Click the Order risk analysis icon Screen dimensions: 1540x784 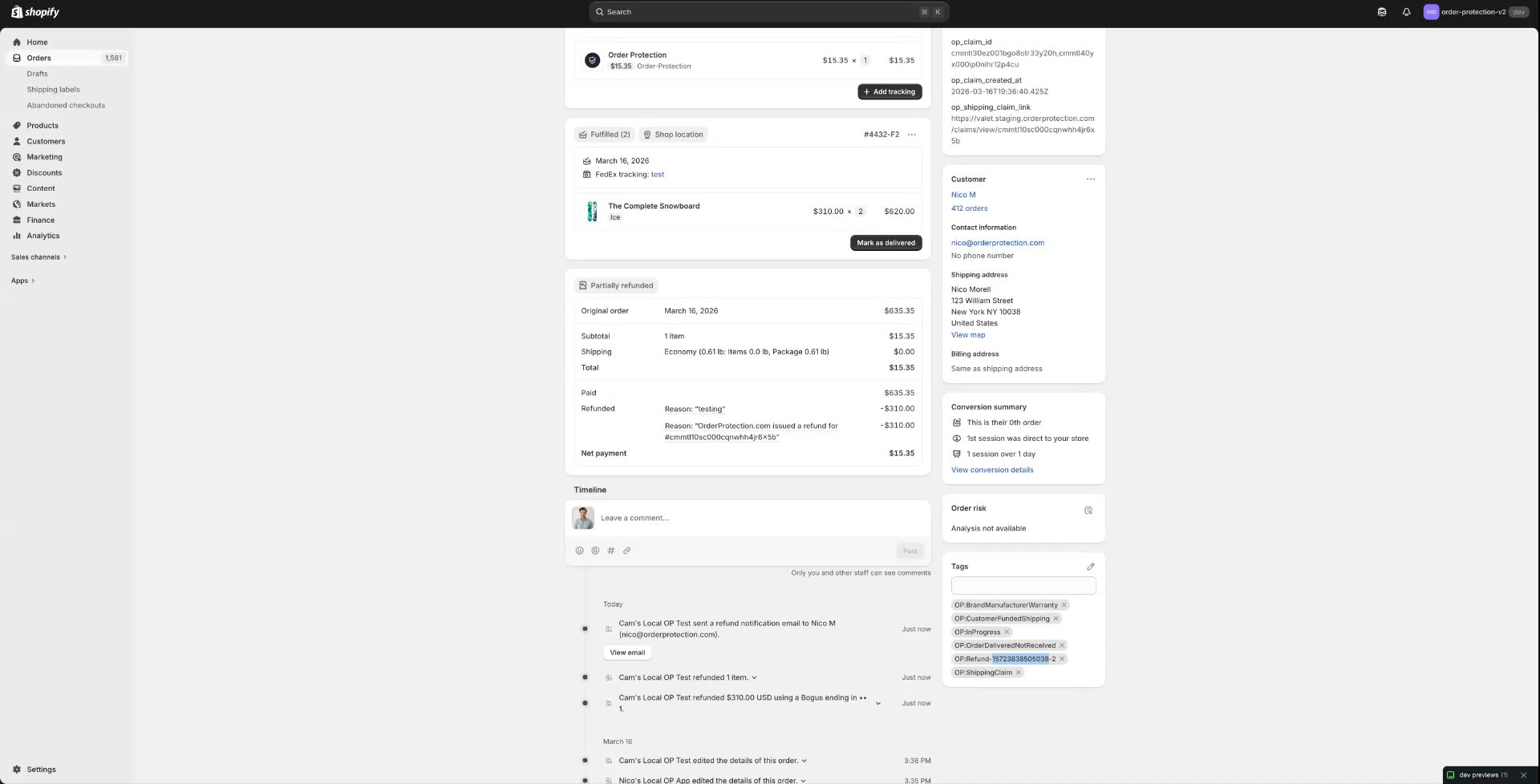(x=1088, y=510)
